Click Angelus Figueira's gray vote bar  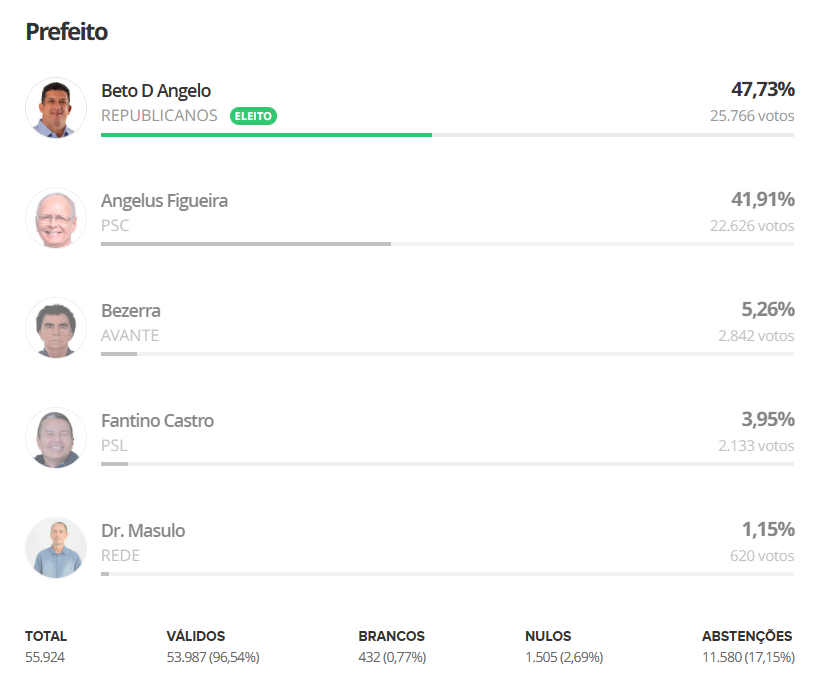pos(245,244)
